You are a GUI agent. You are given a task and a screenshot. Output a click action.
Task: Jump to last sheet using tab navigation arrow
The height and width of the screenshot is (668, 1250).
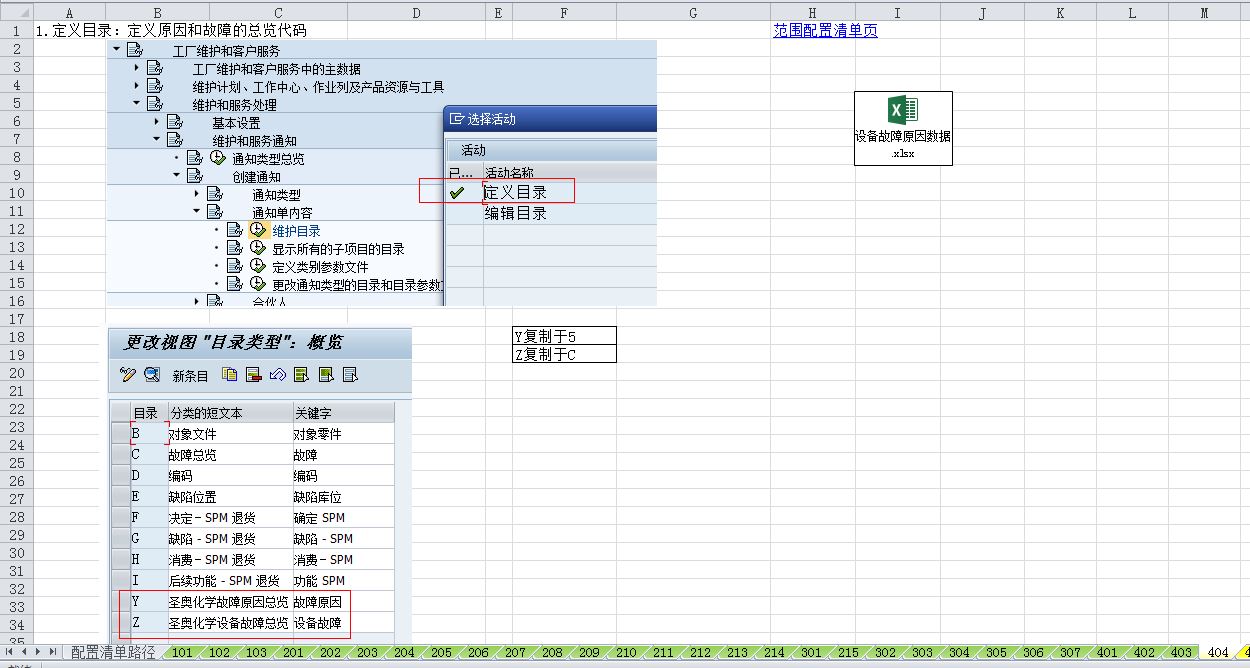[53, 653]
